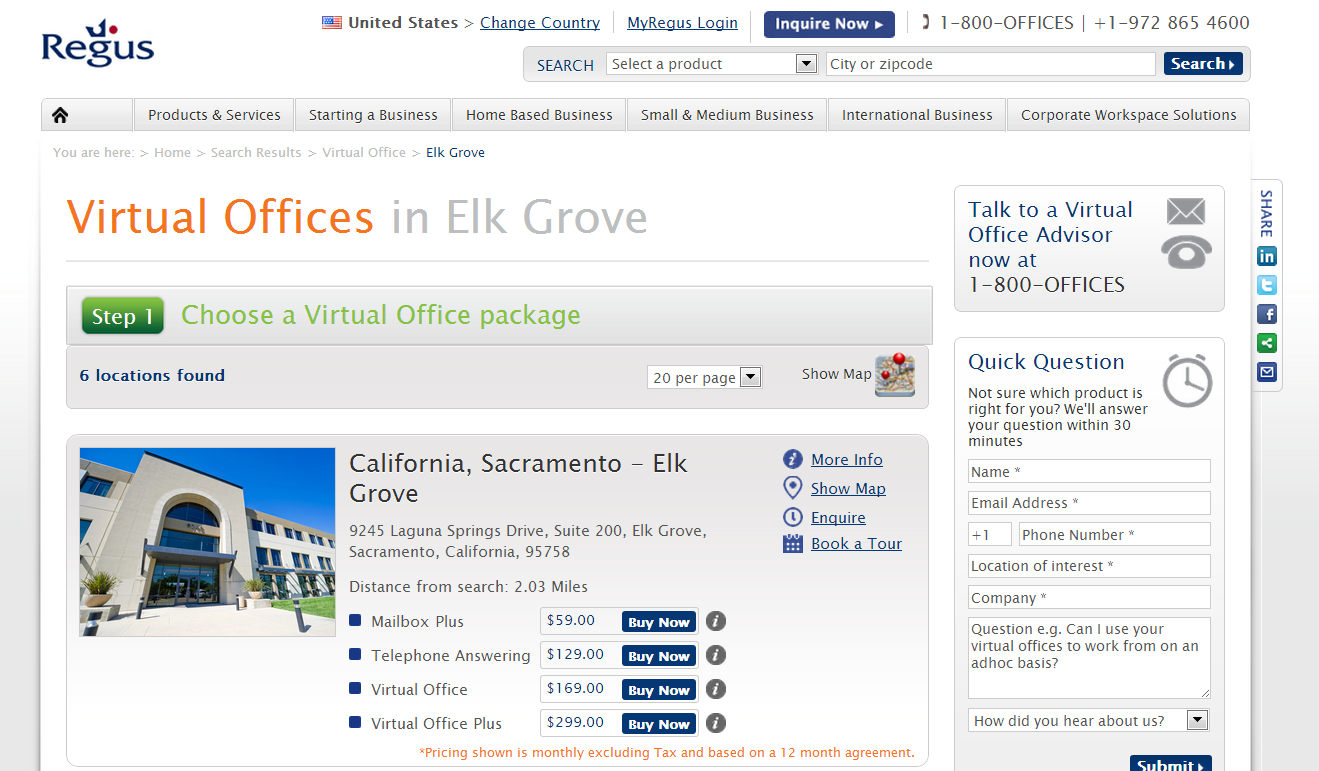Click the +1 country code field
1319x771 pixels.
tap(990, 534)
